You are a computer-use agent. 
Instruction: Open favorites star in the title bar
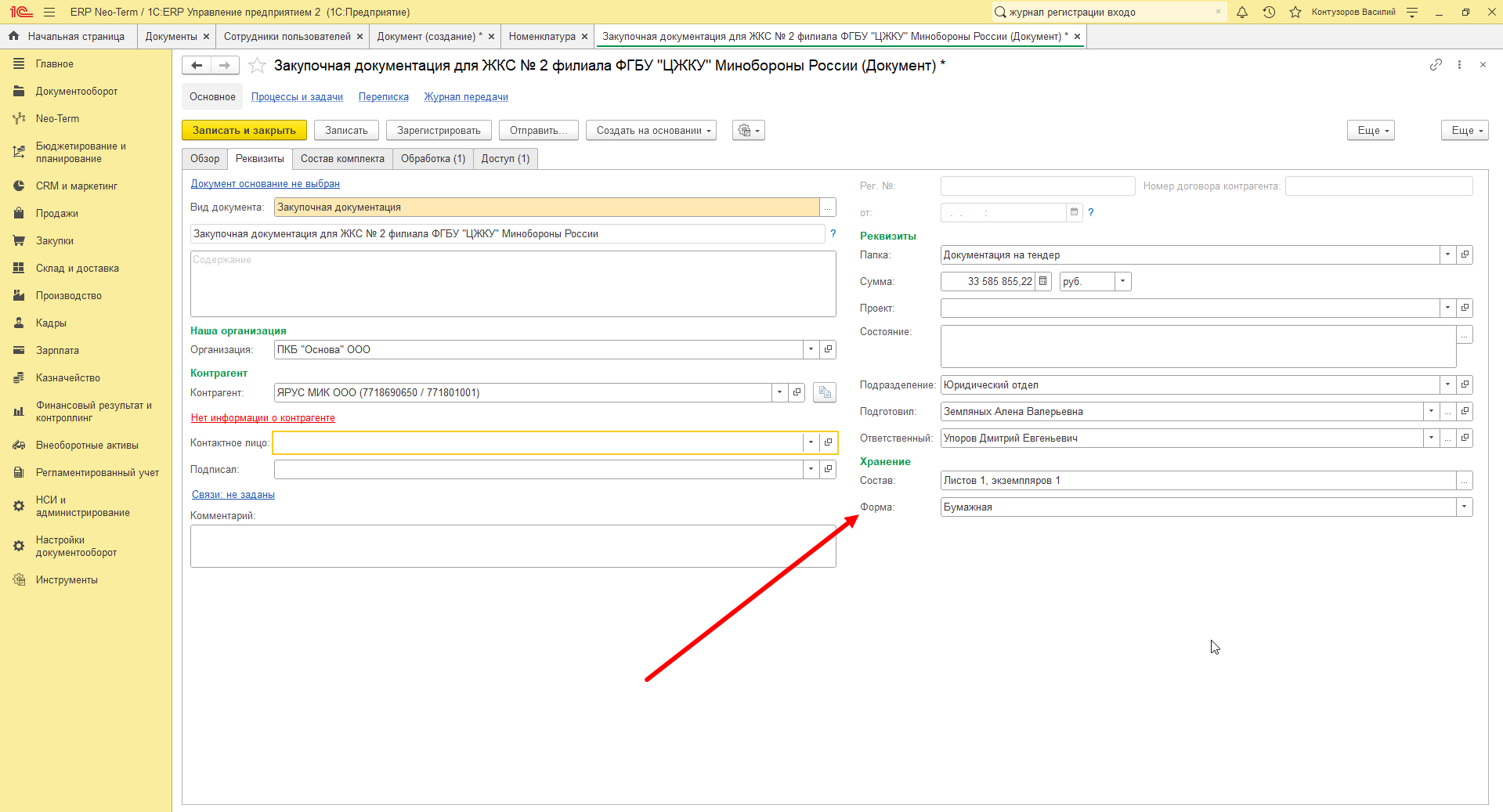pos(1295,12)
